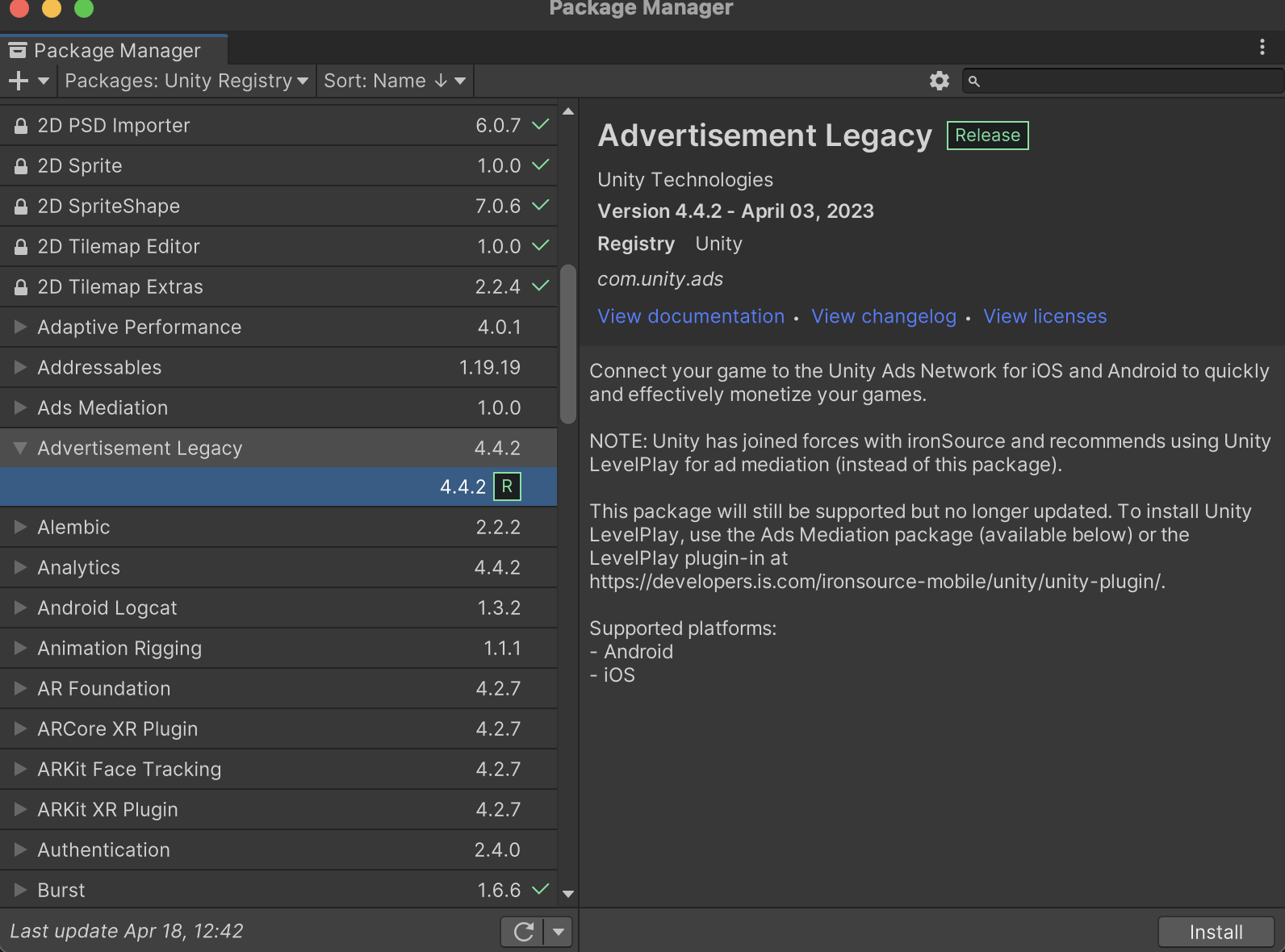Open the refresh options dropdown arrow
This screenshot has height=952, width=1285.
point(559,932)
